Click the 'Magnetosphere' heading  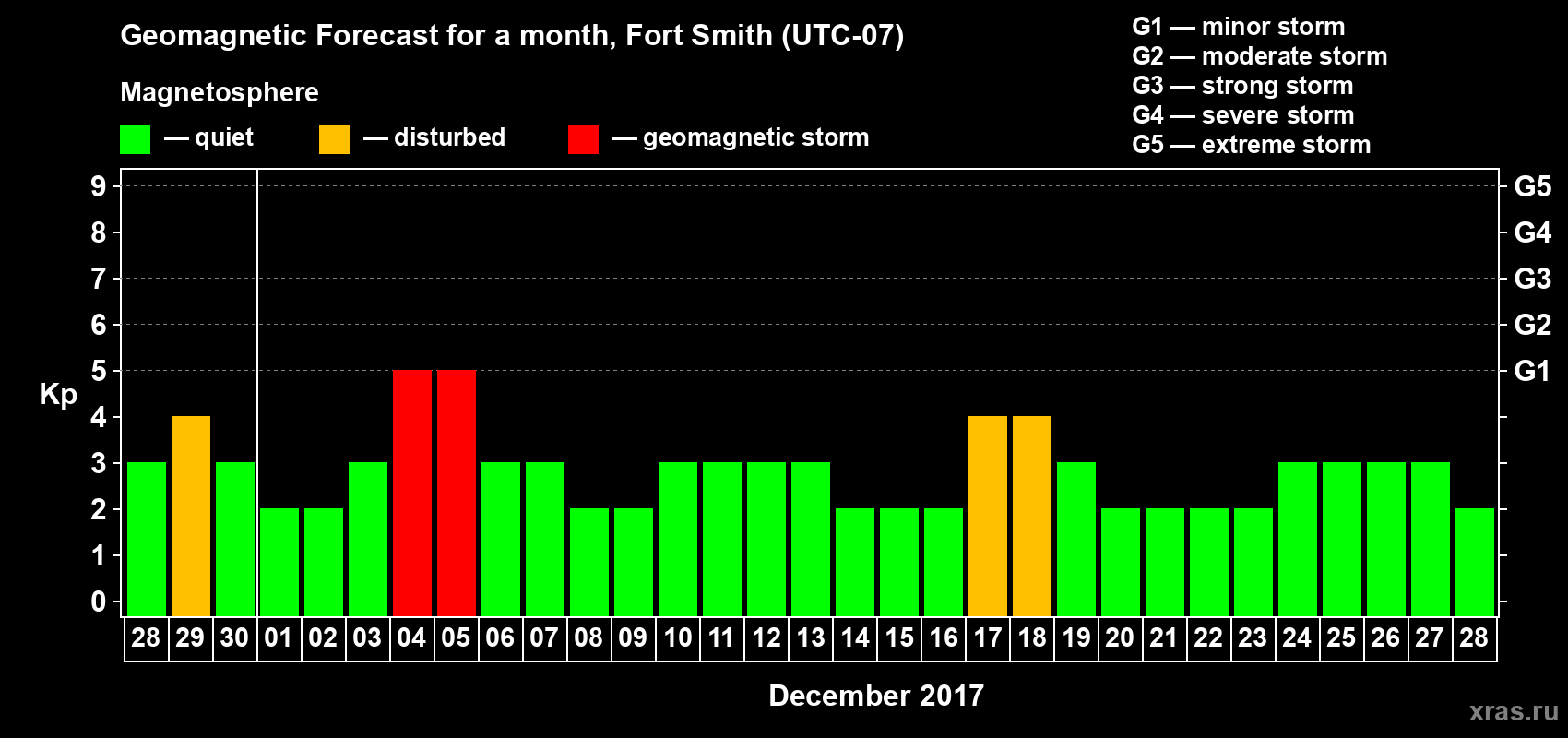220,92
